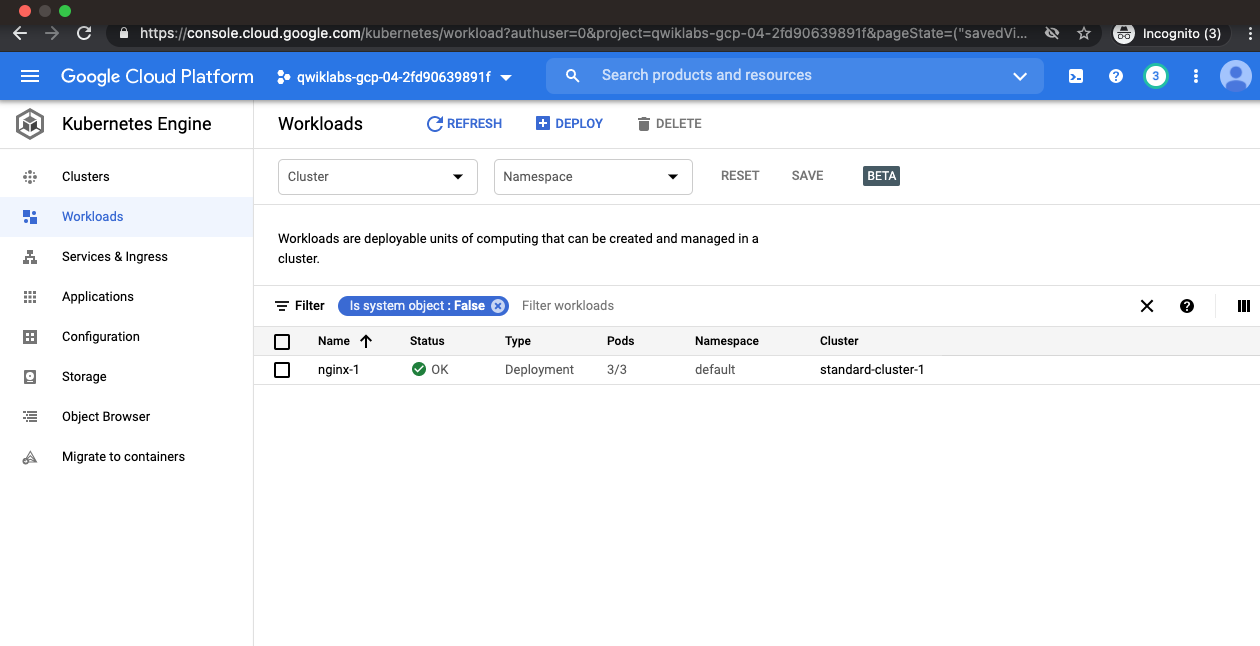Click the green OK status icon for nginx-1
The height and width of the screenshot is (646, 1260).
pyautogui.click(x=419, y=370)
